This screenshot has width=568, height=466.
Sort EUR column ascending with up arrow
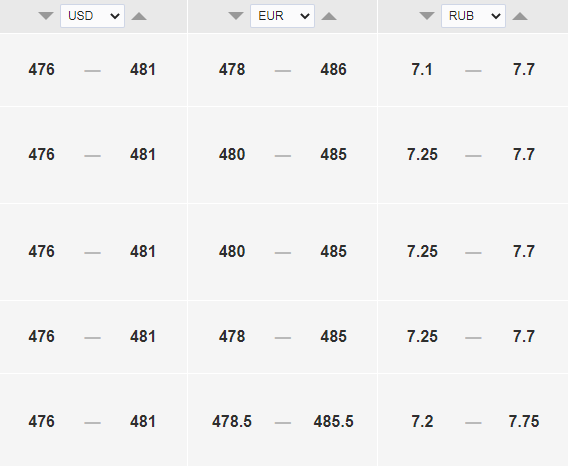click(x=329, y=16)
